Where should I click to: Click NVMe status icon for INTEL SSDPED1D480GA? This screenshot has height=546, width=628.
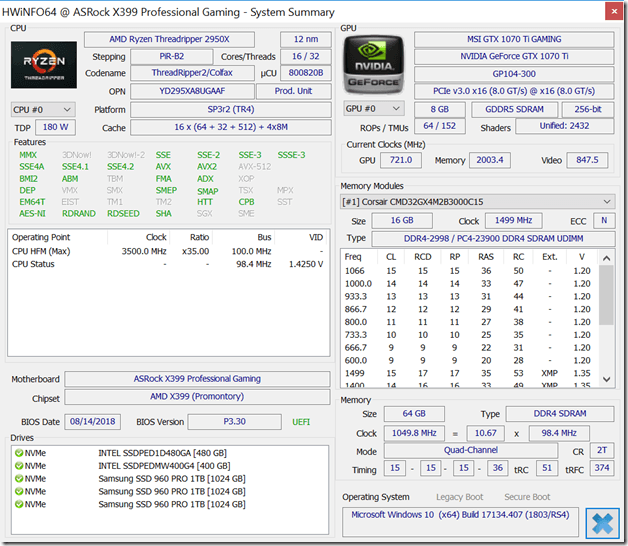(x=19, y=453)
